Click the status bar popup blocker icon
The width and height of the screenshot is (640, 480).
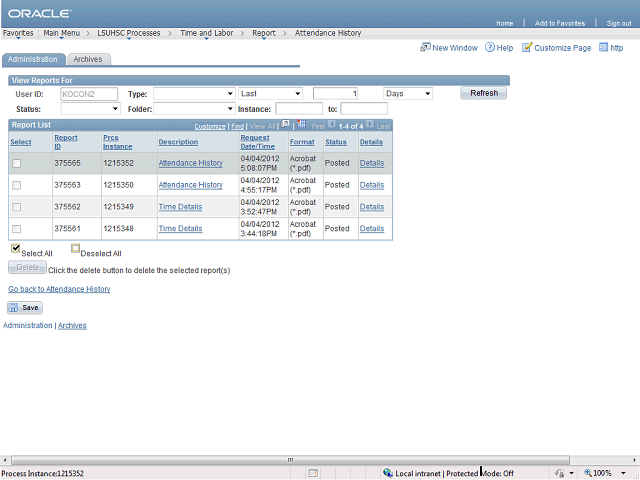(313, 473)
